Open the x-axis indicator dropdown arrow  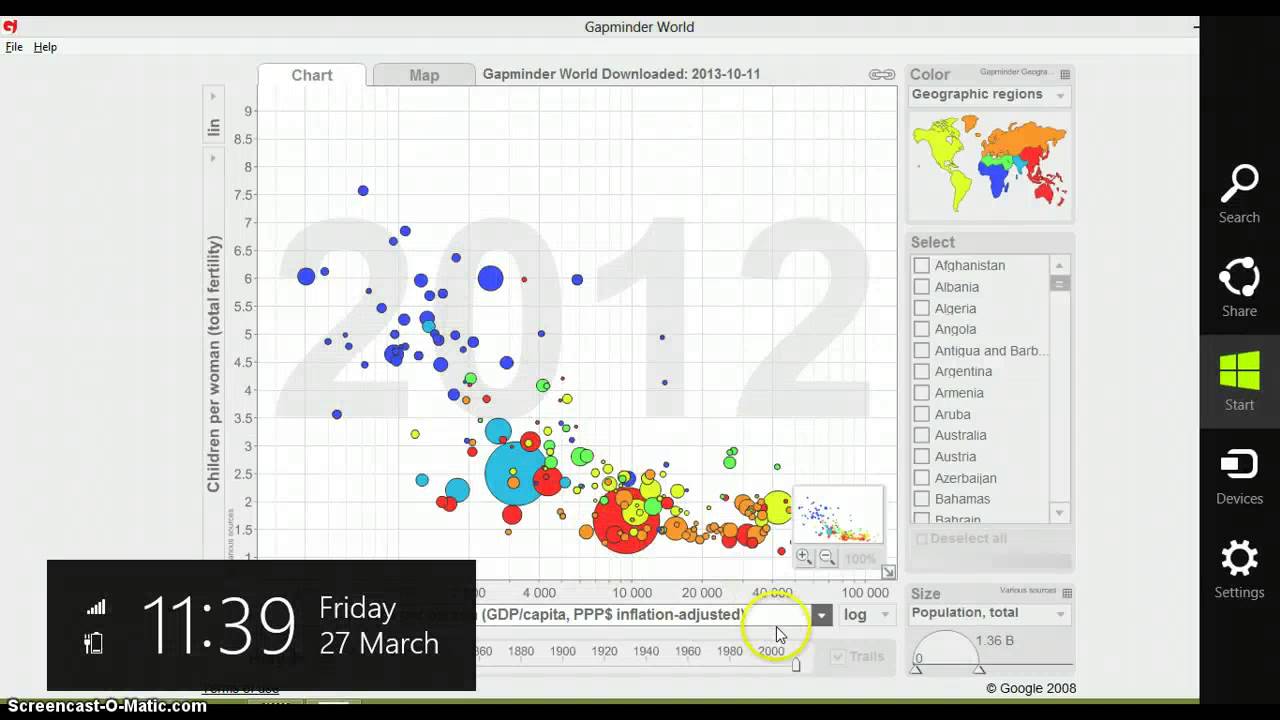point(821,615)
